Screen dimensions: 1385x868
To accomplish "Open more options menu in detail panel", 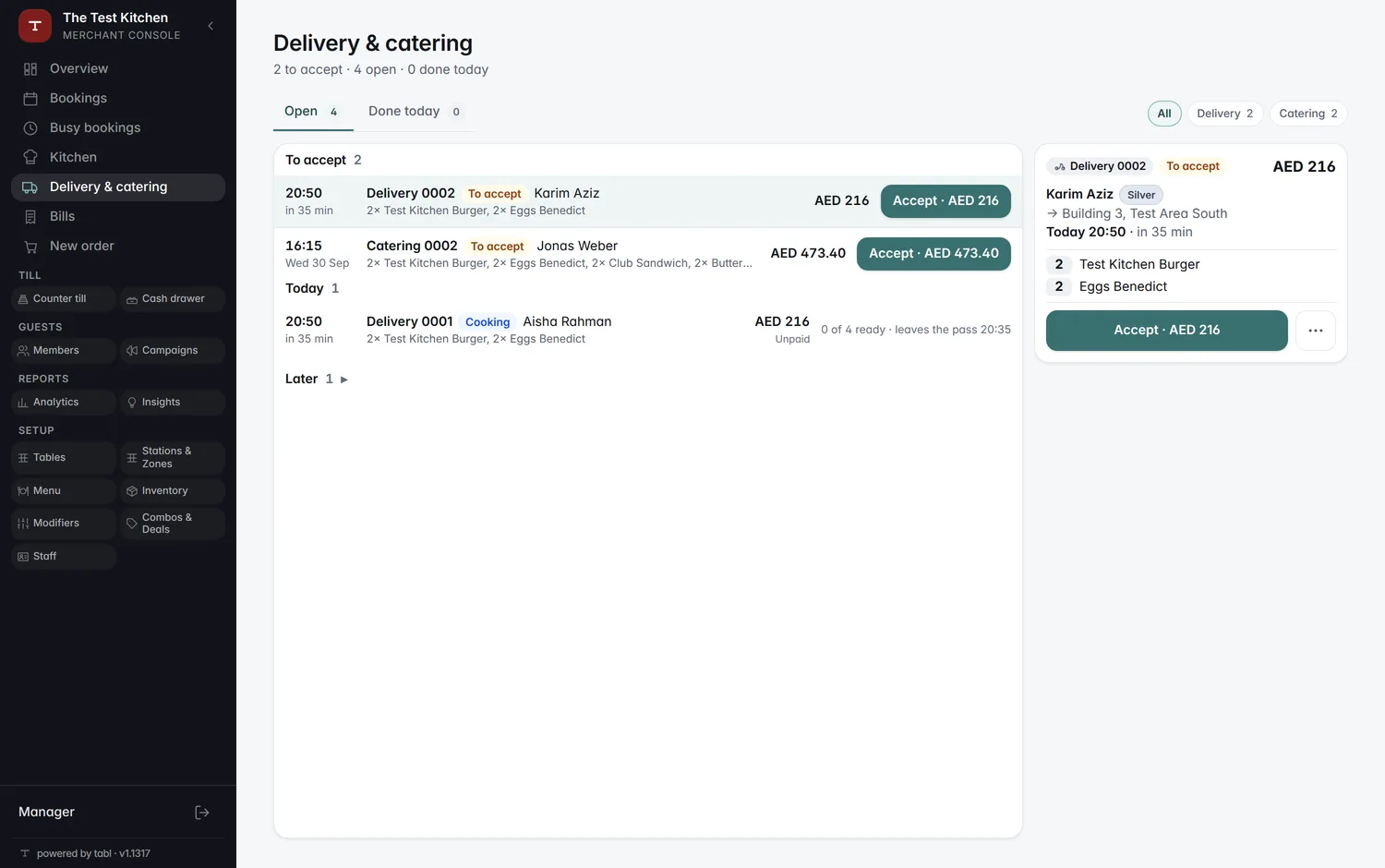I will [1316, 331].
